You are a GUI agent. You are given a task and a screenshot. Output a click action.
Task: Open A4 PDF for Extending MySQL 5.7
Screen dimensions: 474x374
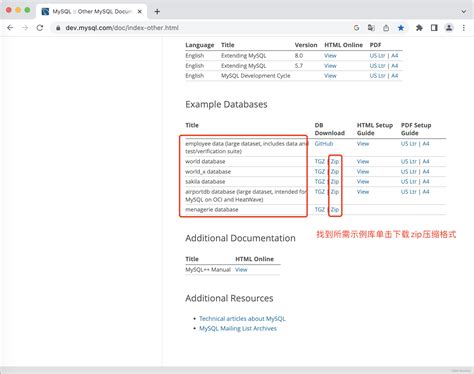tap(395, 66)
